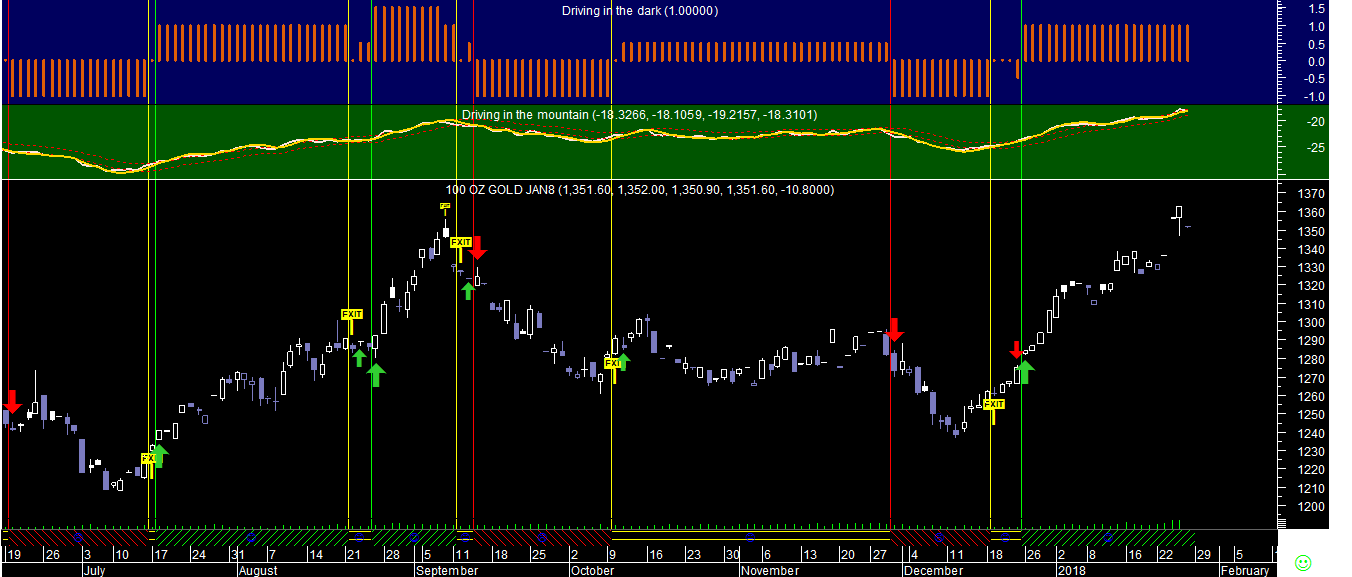Click the 1.5 value on indicator axis

click(x=1317, y=8)
